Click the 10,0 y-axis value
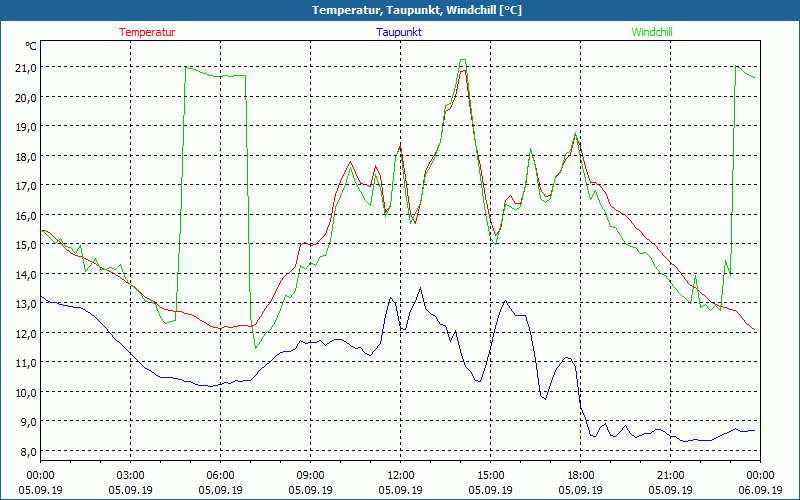800x500 pixels. [26, 392]
